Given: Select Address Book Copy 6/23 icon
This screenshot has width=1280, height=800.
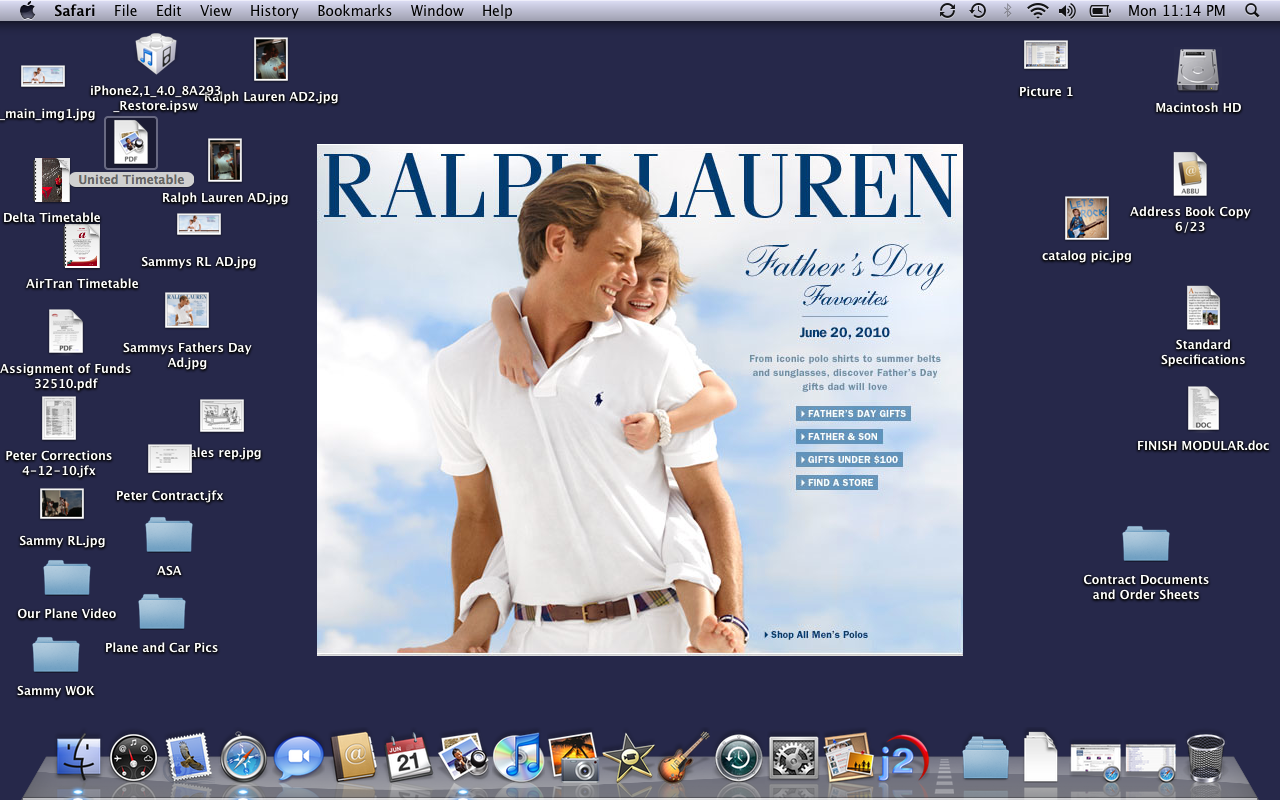Looking at the screenshot, I should 1190,175.
